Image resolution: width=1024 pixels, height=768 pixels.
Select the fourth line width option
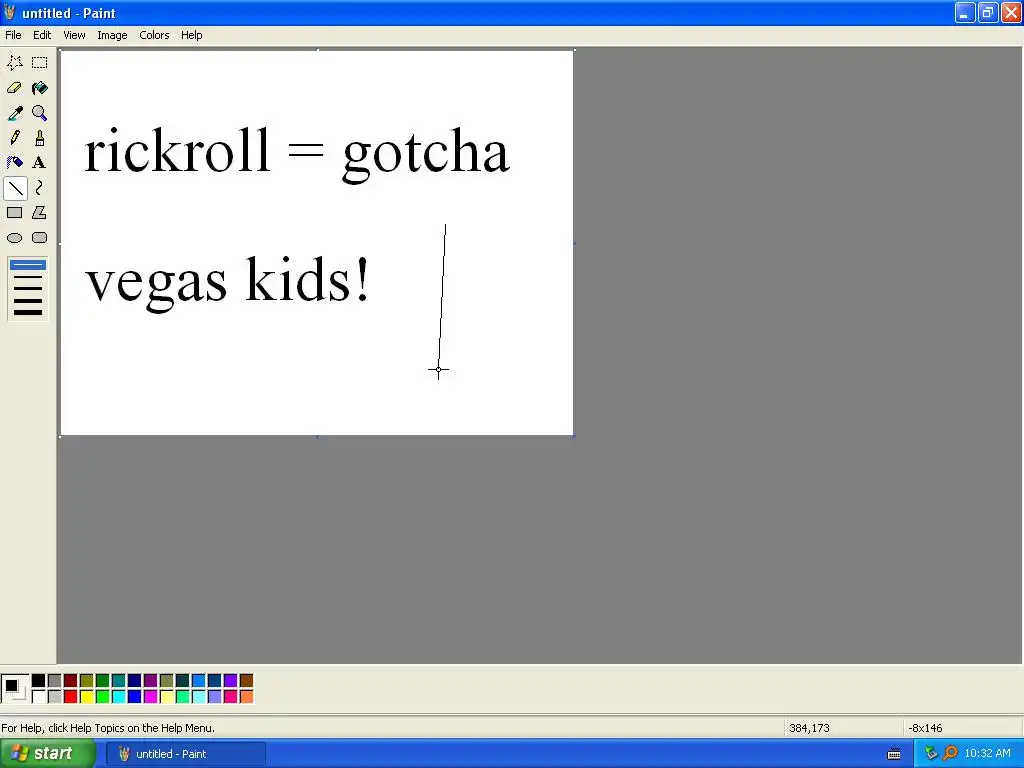(x=27, y=300)
